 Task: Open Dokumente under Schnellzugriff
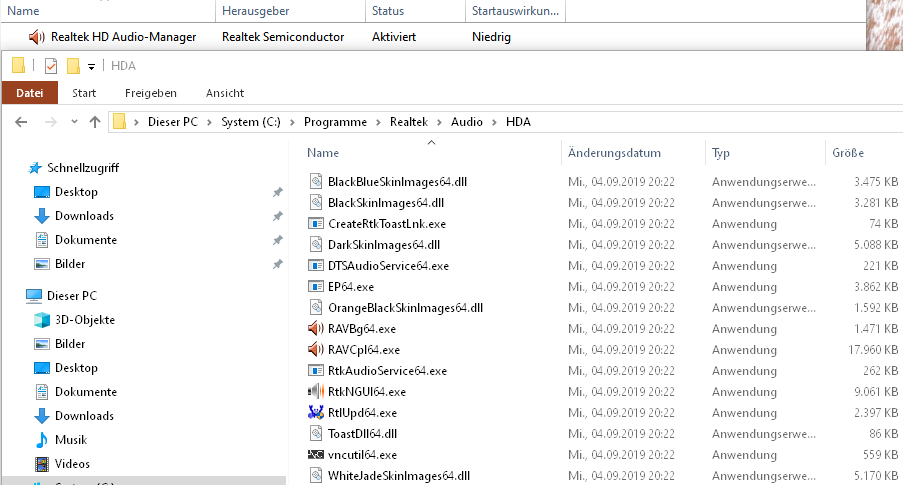(x=86, y=240)
